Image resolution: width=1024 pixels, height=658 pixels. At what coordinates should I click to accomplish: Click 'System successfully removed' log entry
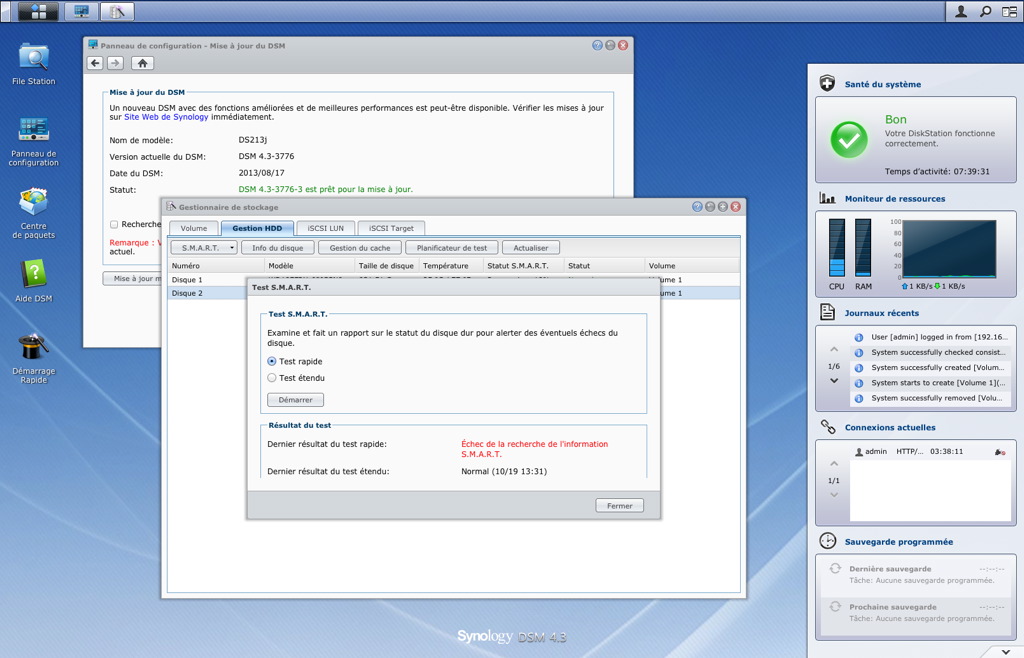(931, 398)
